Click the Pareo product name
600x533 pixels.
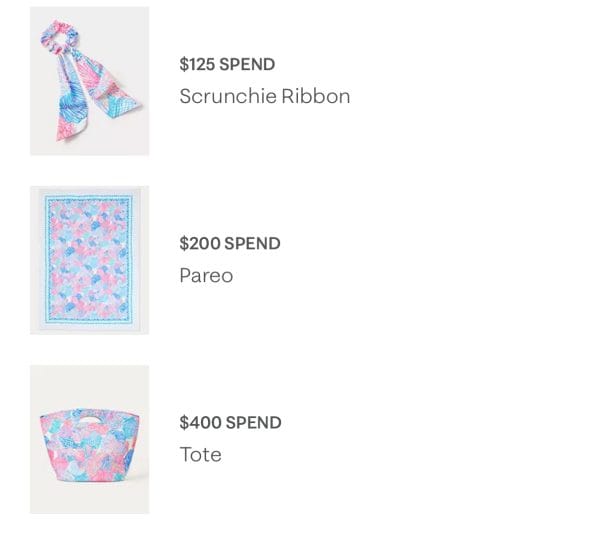pos(206,275)
